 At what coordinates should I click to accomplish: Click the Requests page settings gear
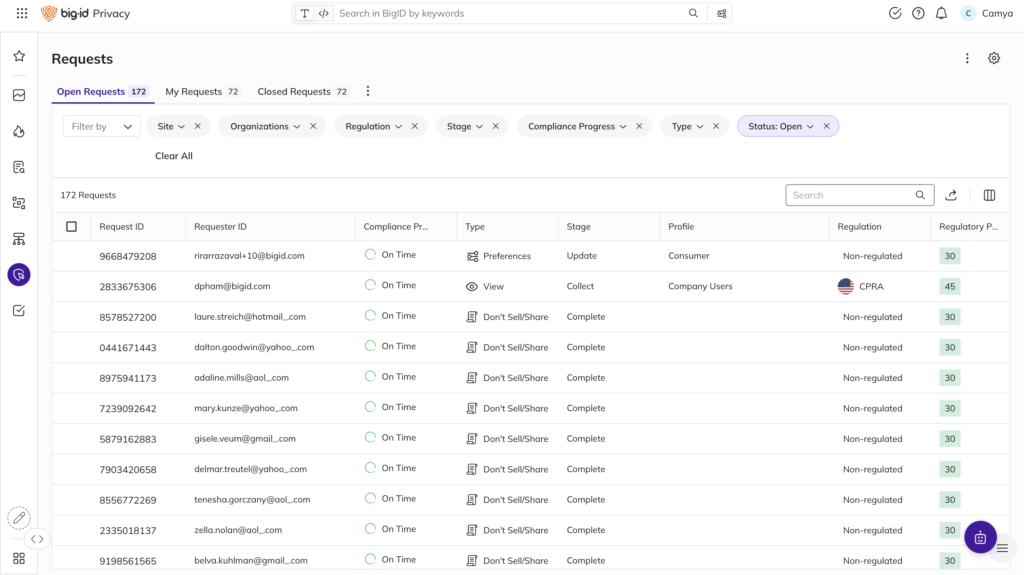click(993, 59)
